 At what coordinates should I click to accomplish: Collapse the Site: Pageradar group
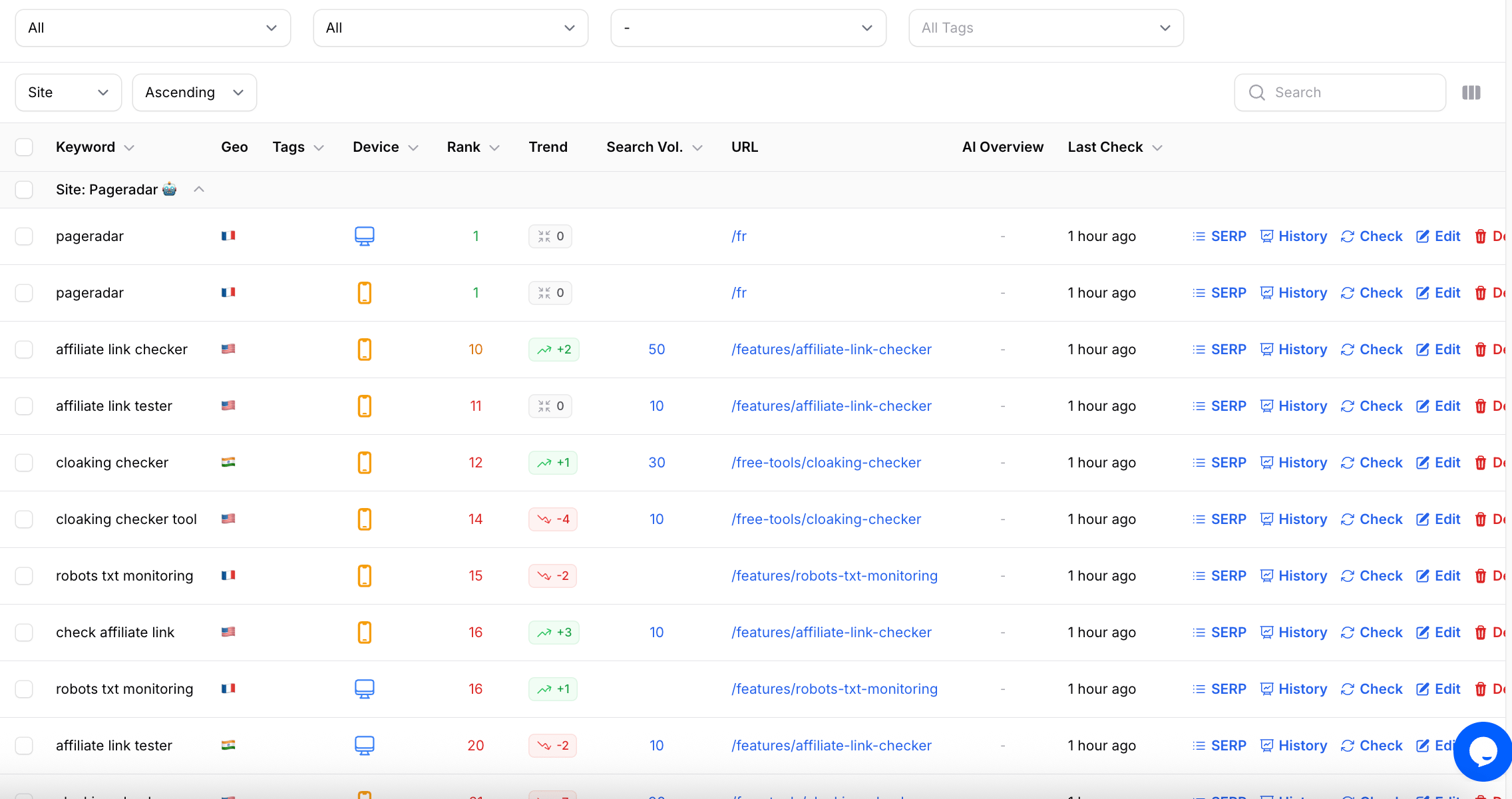[198, 190]
